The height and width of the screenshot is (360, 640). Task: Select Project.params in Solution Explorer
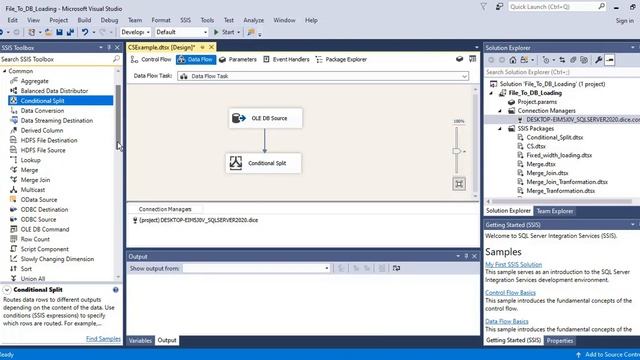coord(537,102)
